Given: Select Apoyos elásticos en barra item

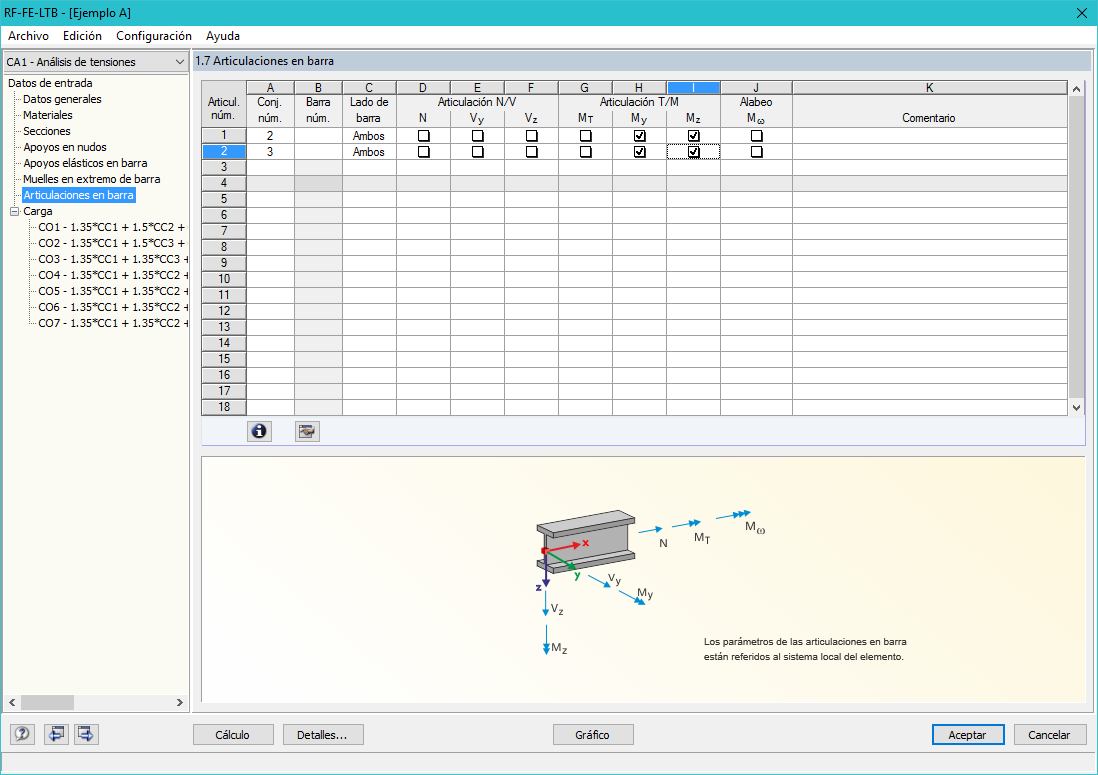Looking at the screenshot, I should 85,163.
